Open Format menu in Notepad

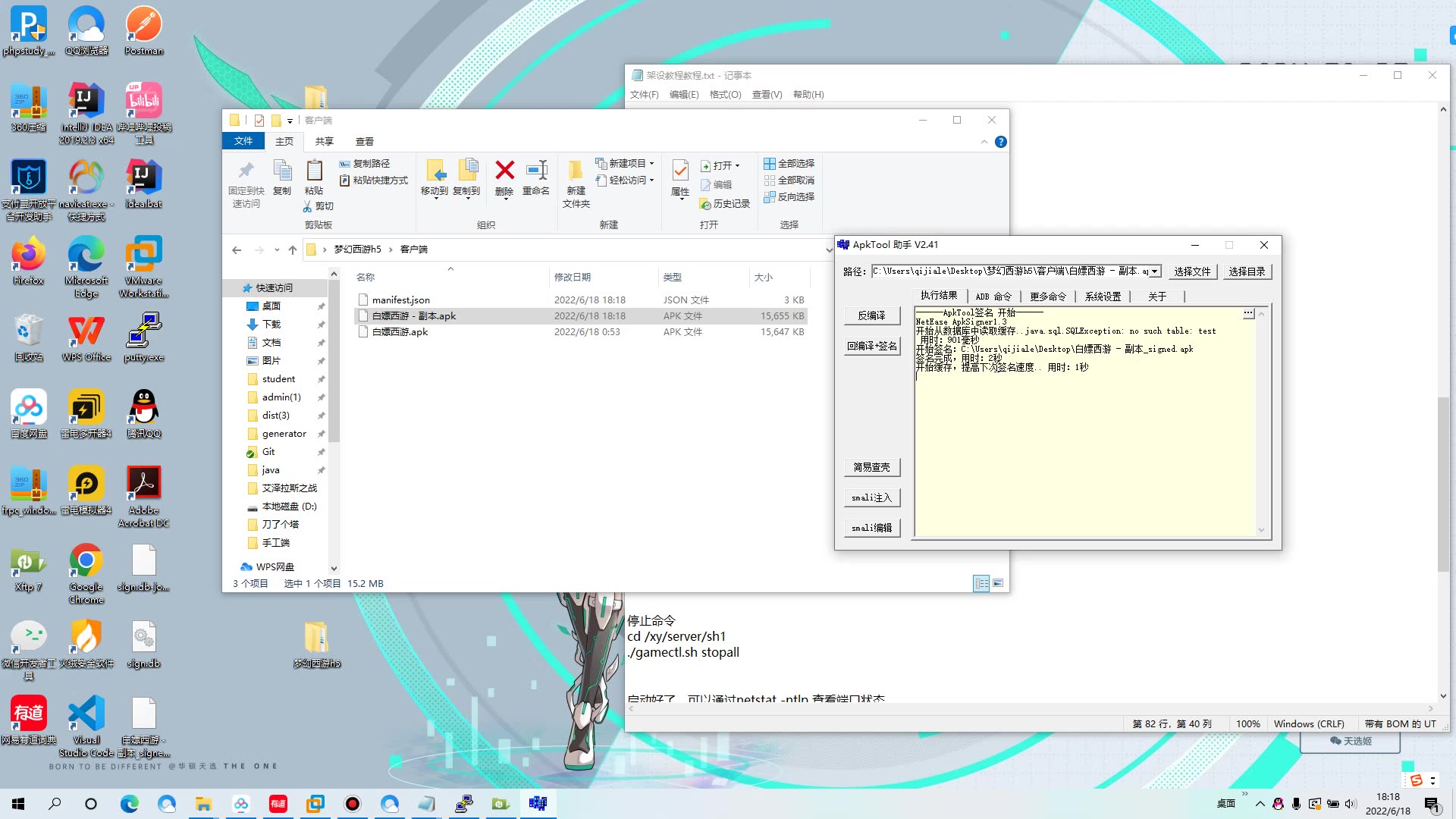tap(725, 95)
